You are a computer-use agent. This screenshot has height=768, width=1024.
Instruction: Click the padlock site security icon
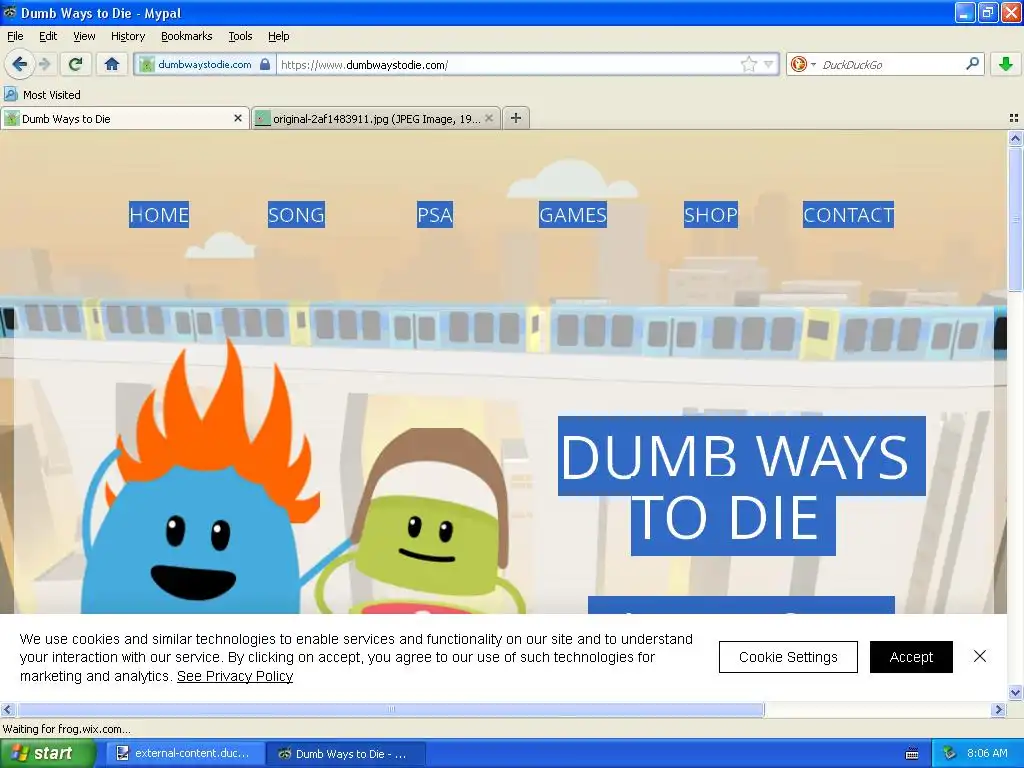[x=264, y=64]
